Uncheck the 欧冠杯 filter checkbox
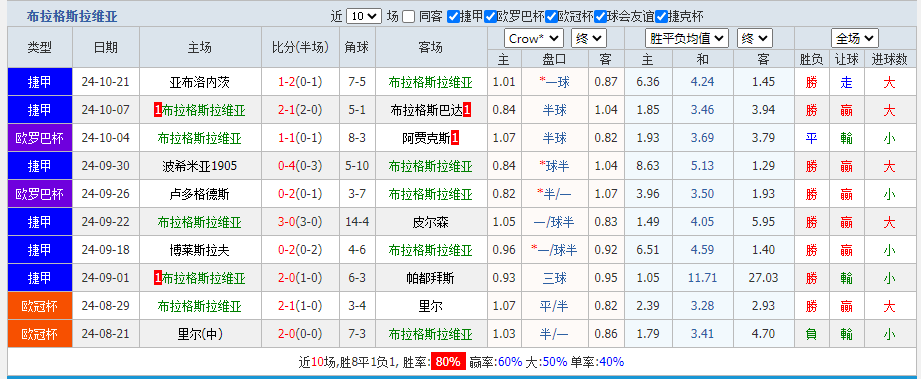Image resolution: width=921 pixels, height=379 pixels. click(x=551, y=16)
